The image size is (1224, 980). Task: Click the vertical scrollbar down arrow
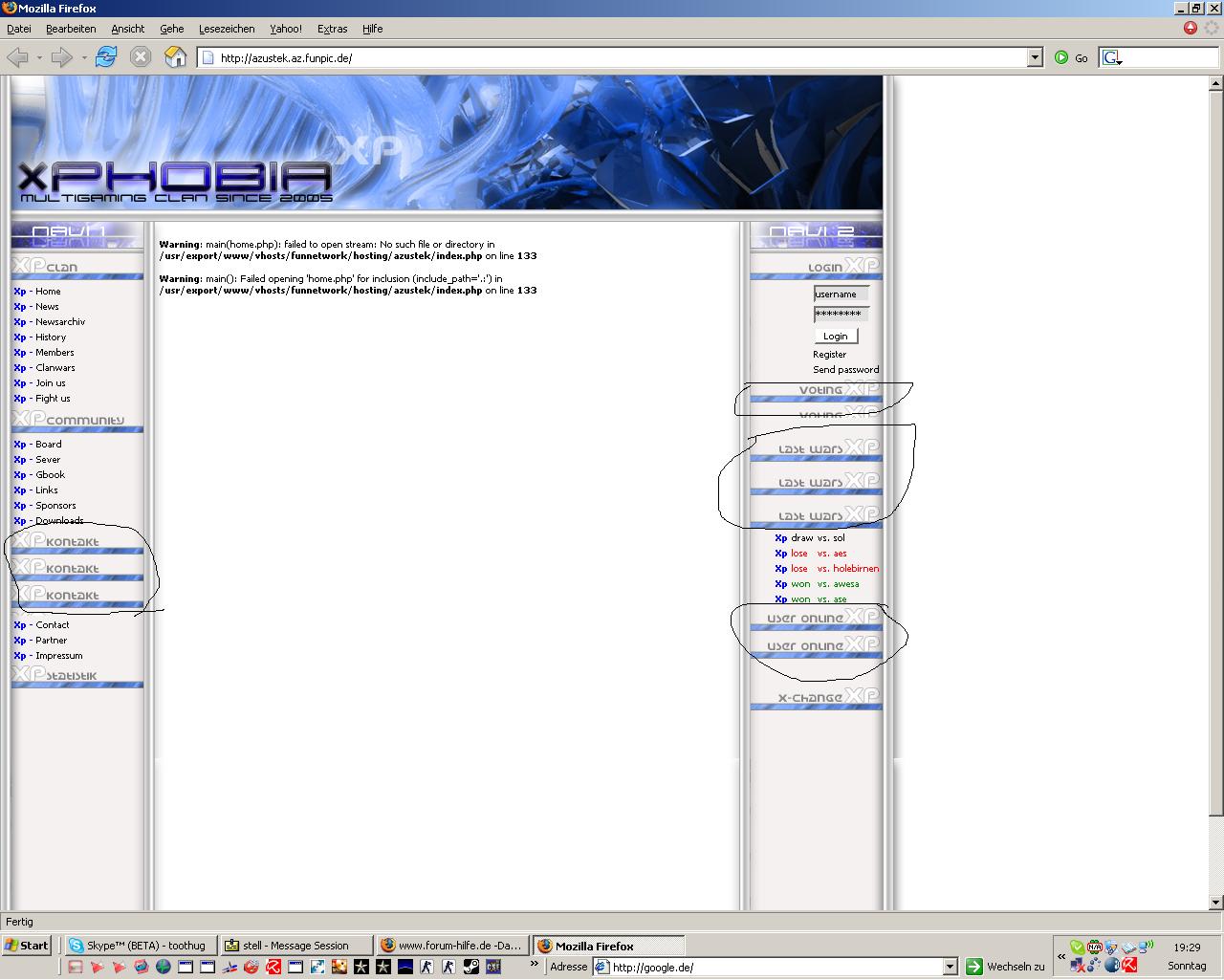coord(1216,902)
